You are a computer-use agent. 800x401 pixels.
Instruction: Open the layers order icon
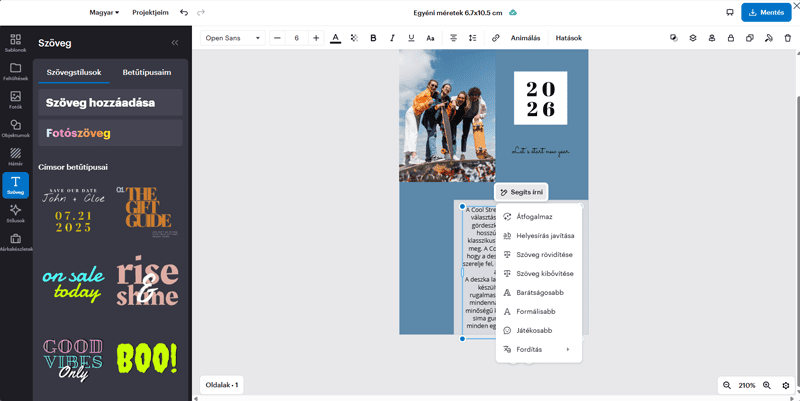click(x=693, y=38)
